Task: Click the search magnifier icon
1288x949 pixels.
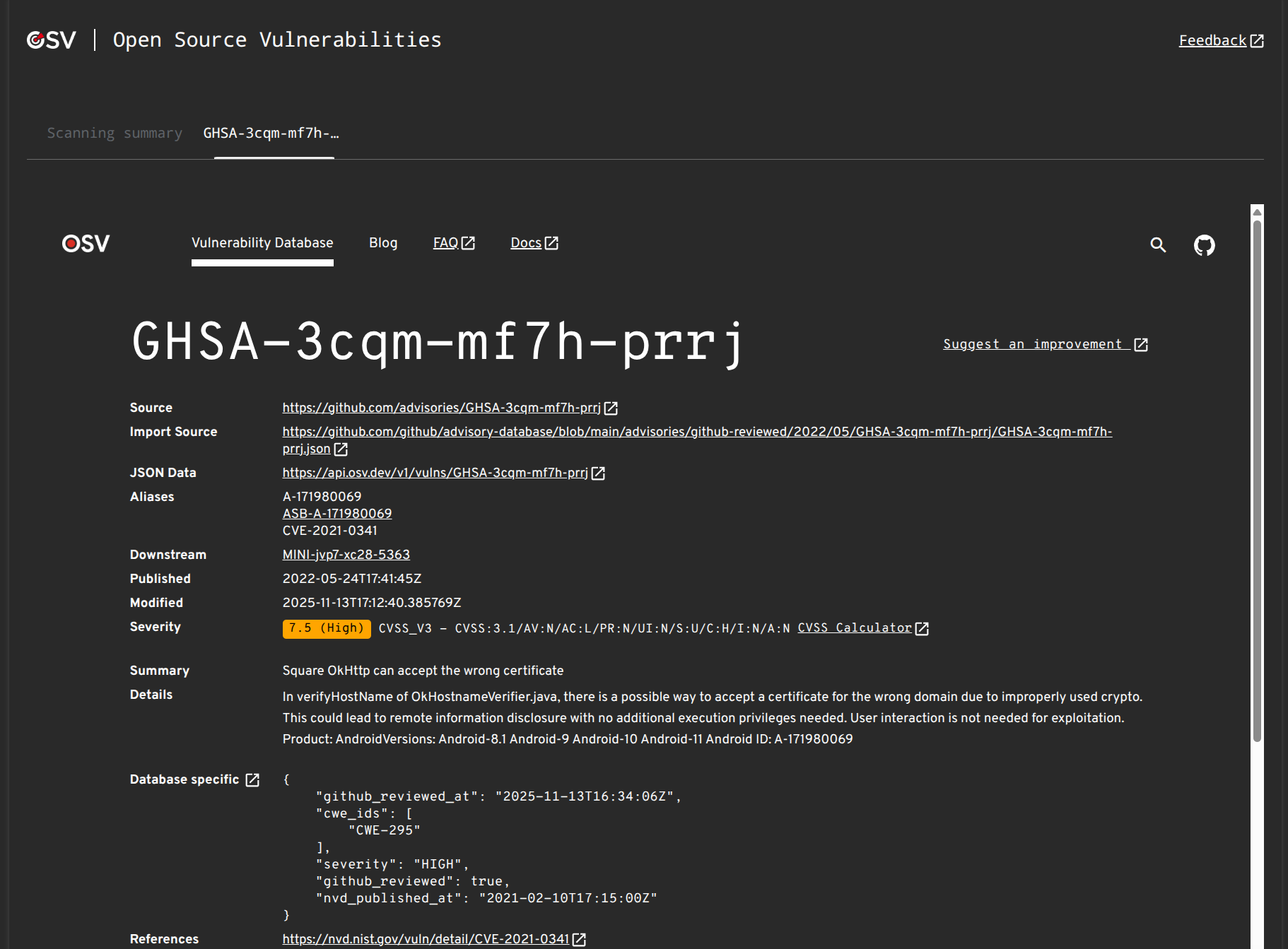Action: [x=1157, y=244]
